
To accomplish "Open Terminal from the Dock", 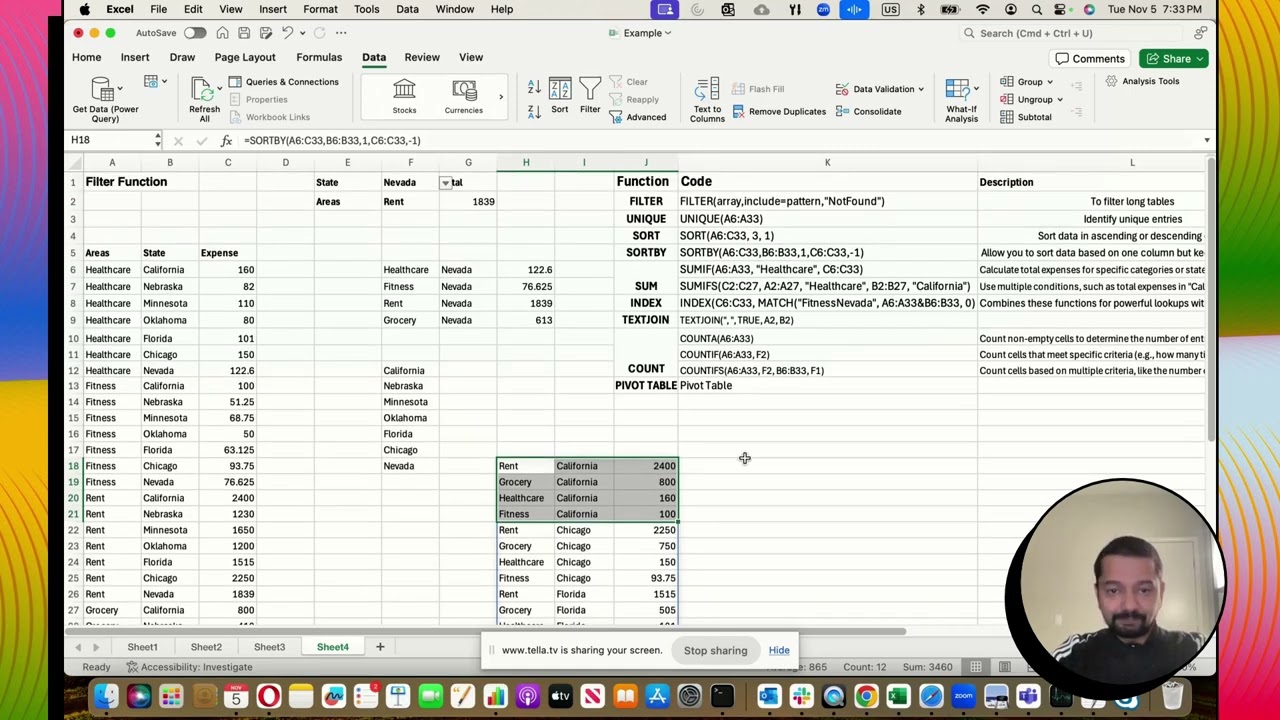I will [722, 696].
